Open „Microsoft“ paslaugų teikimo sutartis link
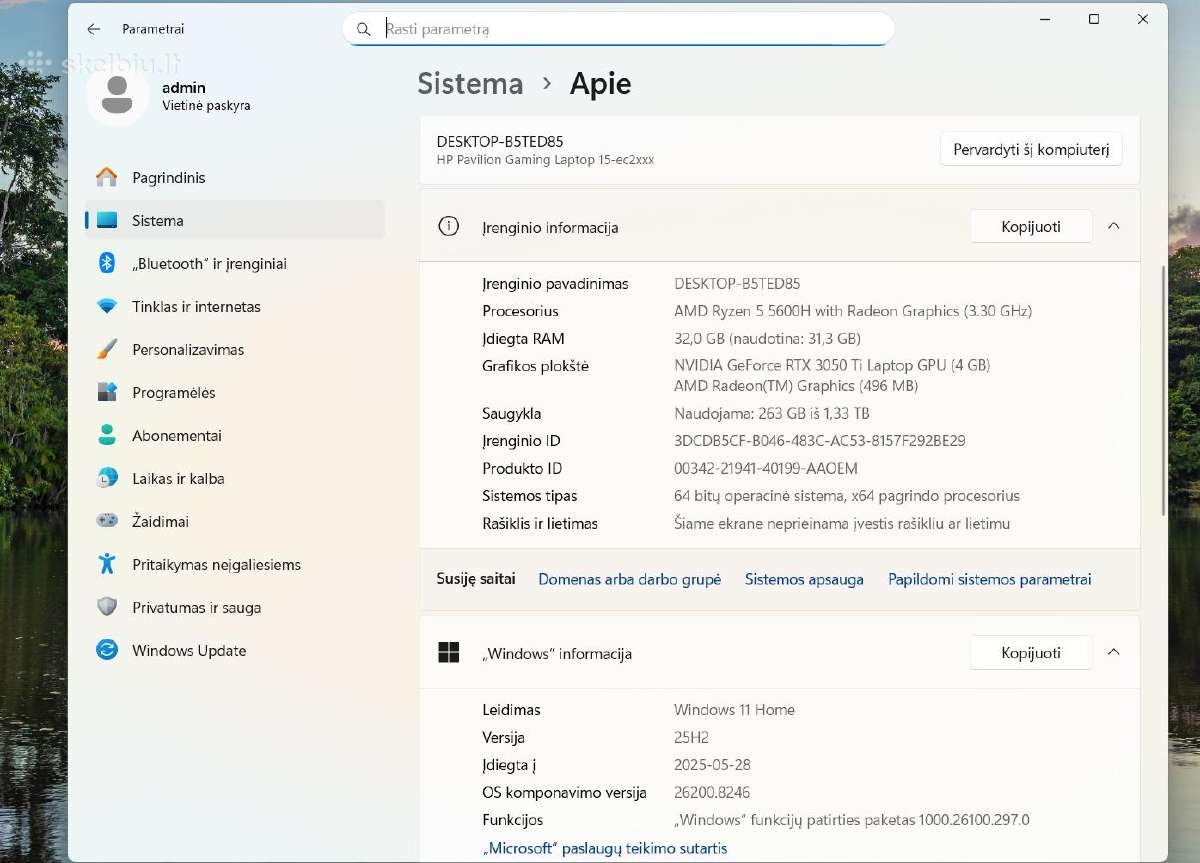 [x=604, y=848]
